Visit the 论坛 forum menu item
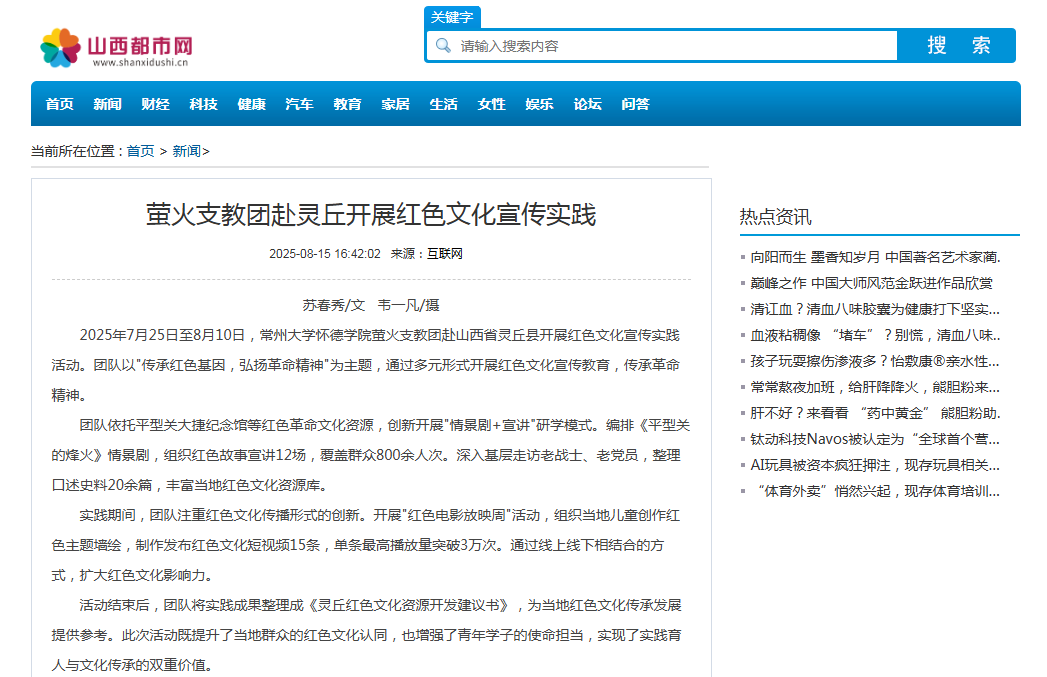Screen dimensions: 1047x677 pyautogui.click(x=587, y=104)
